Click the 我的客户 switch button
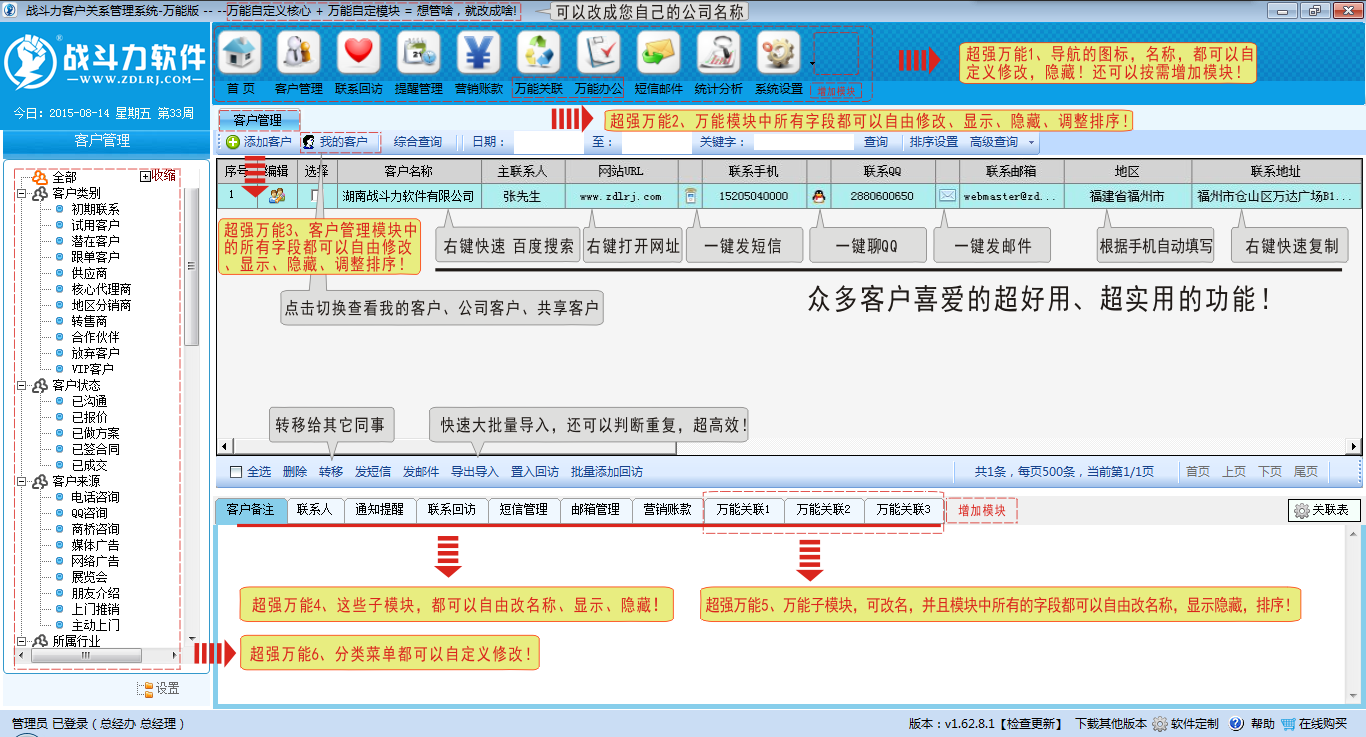The width and height of the screenshot is (1366, 737). [340, 142]
